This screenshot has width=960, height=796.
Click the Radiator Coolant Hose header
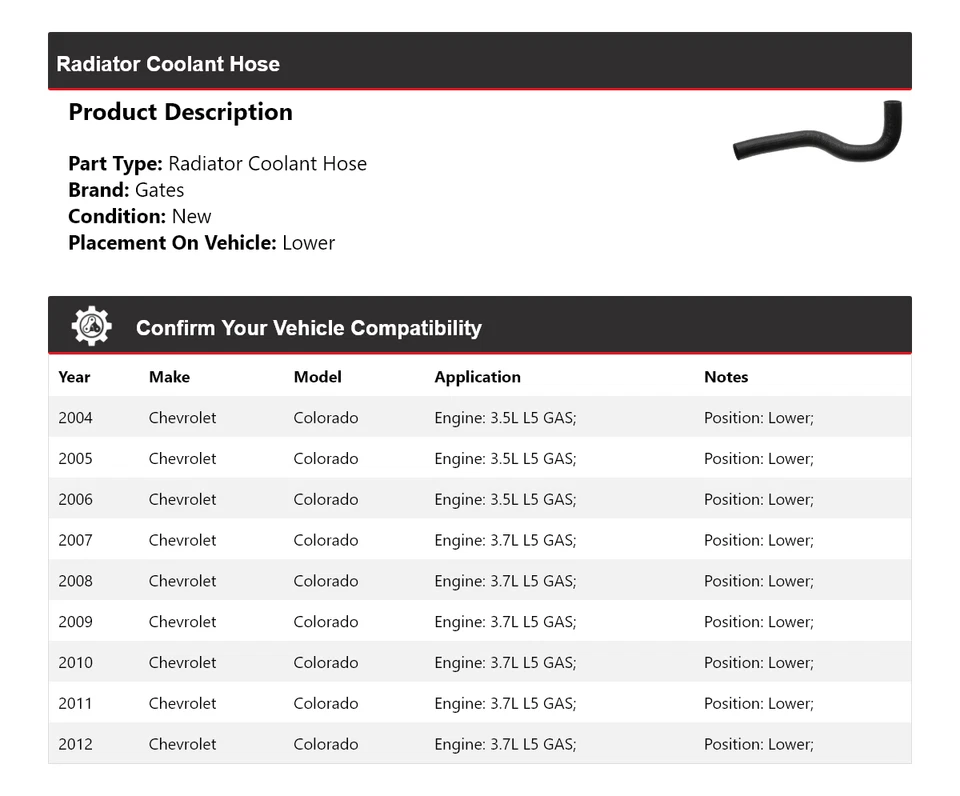click(168, 64)
